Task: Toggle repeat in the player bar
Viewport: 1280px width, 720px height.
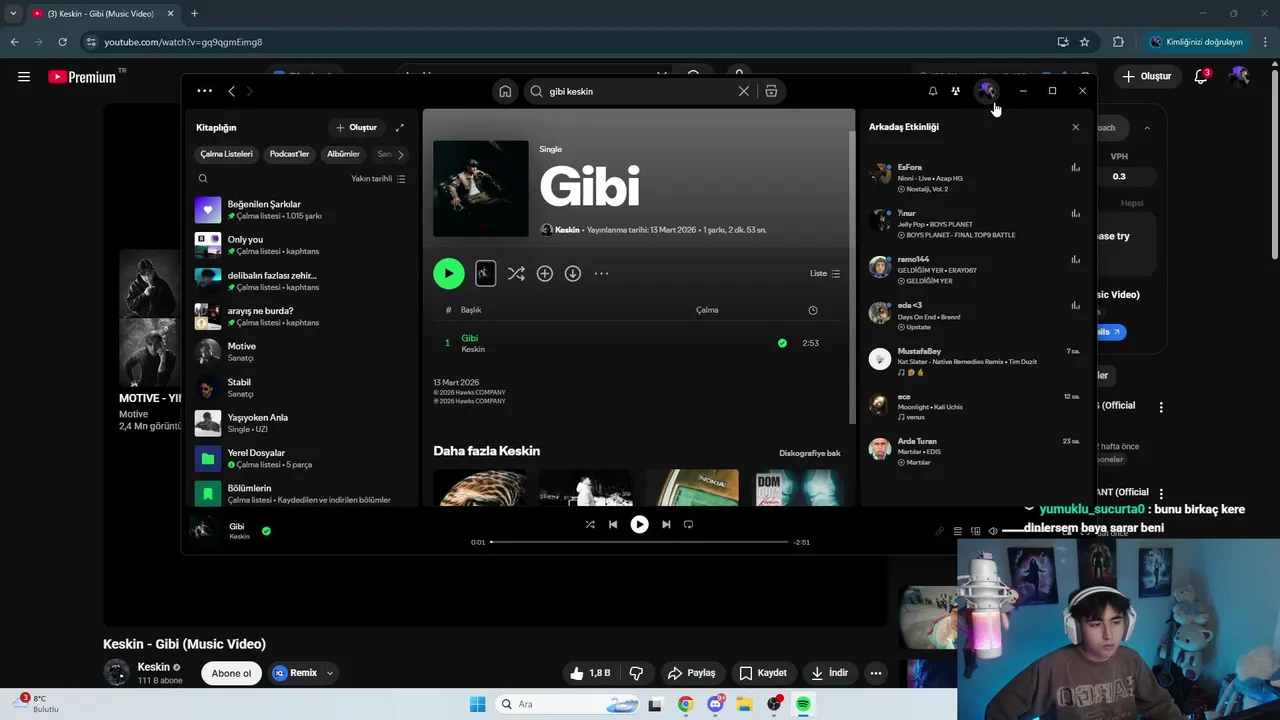Action: pyautogui.click(x=688, y=524)
